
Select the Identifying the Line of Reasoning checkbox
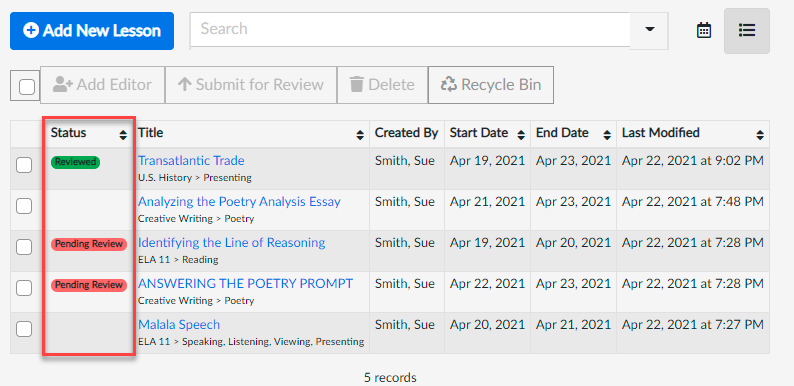(24, 247)
